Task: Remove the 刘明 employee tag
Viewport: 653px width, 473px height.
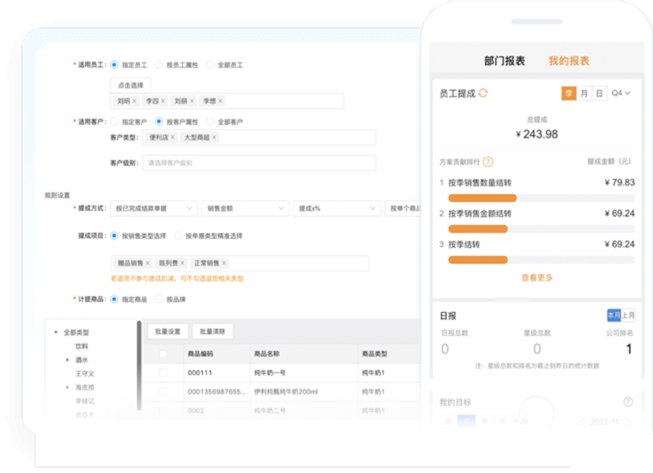Action: coord(134,101)
